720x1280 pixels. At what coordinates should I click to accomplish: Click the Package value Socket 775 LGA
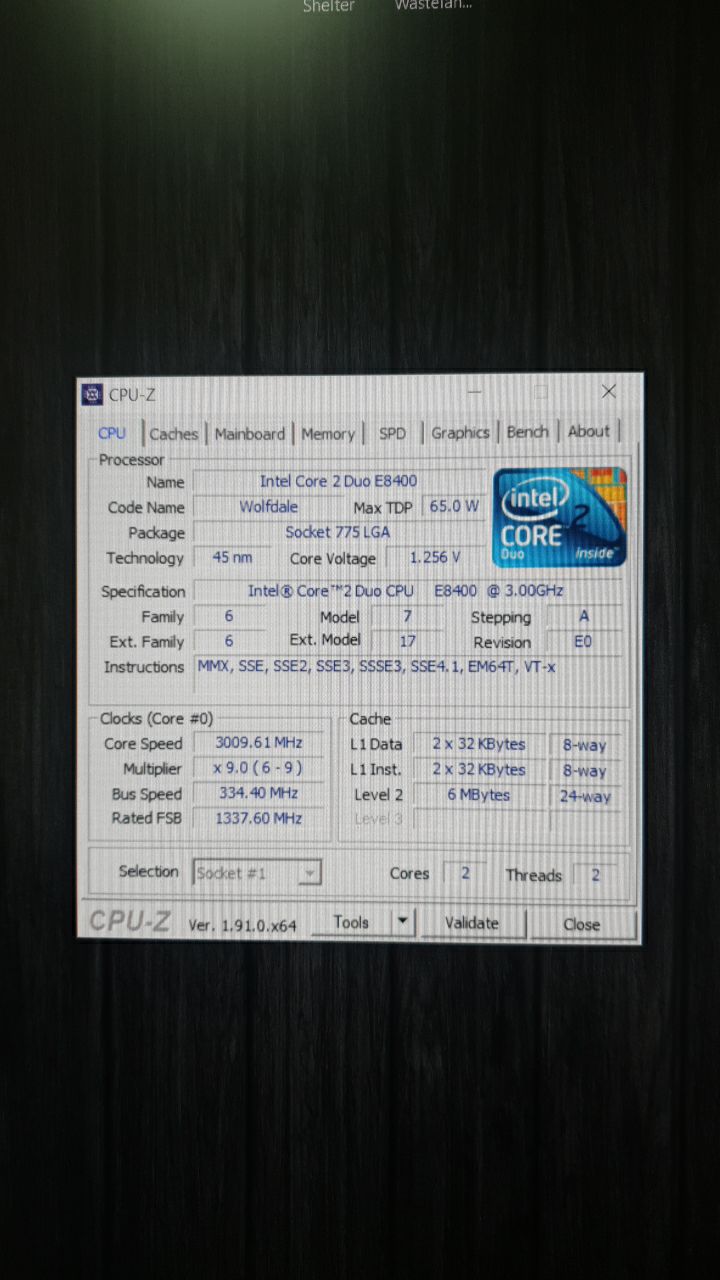[x=338, y=532]
